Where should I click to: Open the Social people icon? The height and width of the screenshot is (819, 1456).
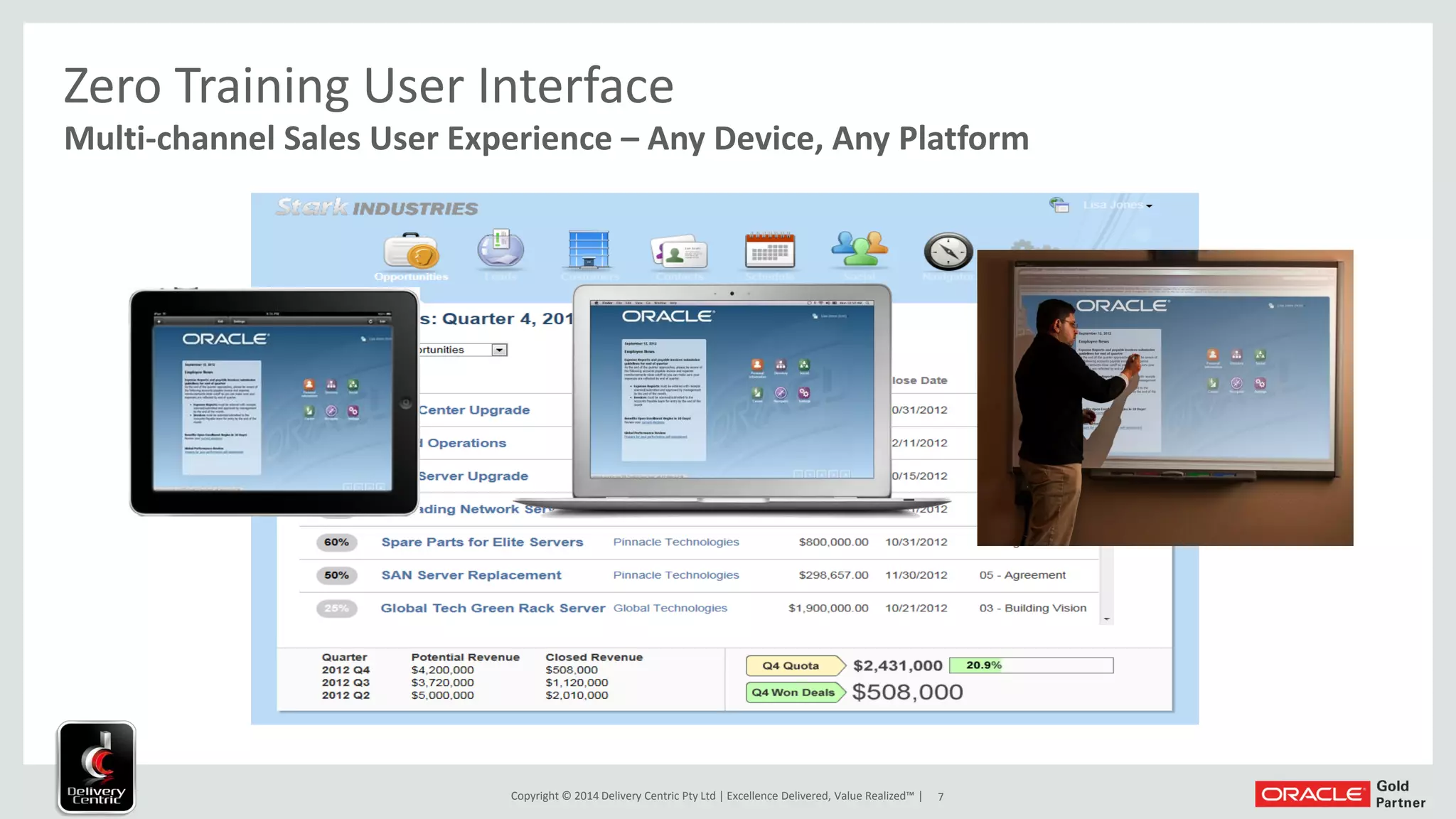tap(860, 249)
